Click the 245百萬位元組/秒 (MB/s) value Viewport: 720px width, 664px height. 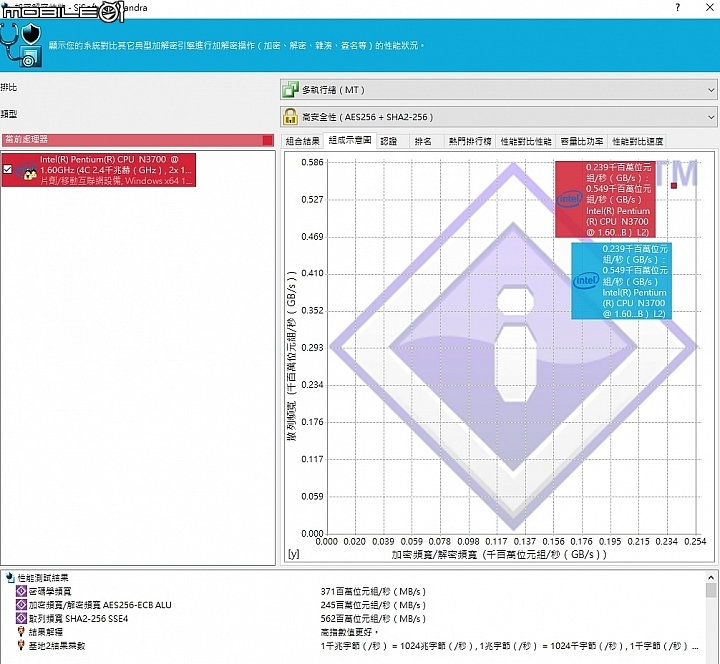373,605
